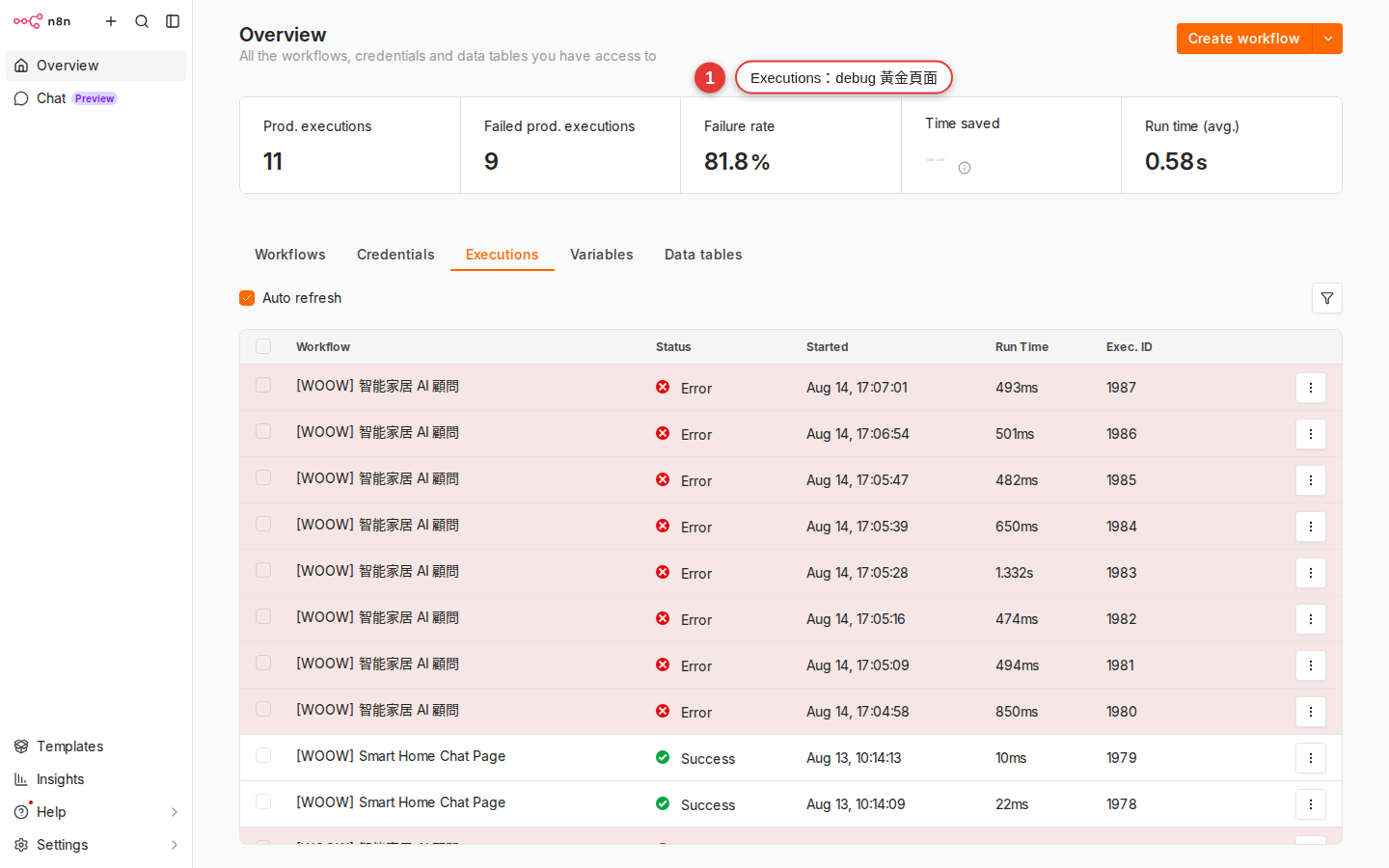Open actions menu for execution 1983
The height and width of the screenshot is (868, 1389).
[1311, 573]
